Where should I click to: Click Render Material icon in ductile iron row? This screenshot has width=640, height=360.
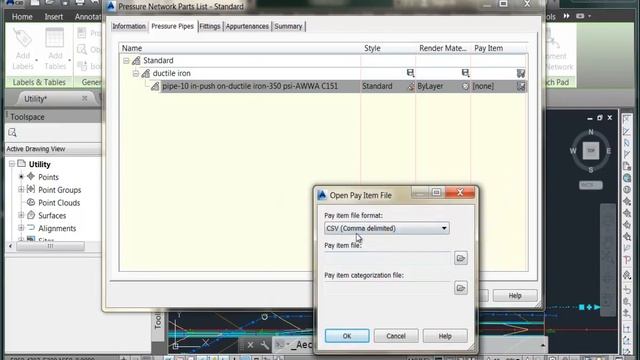coord(465,73)
